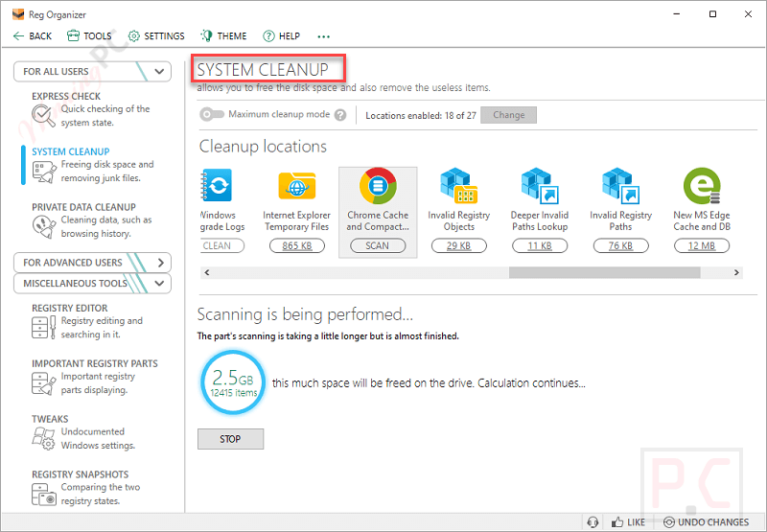Screen dimensions: 767x532
Task: Click the 29 KB size button
Action: click(459, 246)
